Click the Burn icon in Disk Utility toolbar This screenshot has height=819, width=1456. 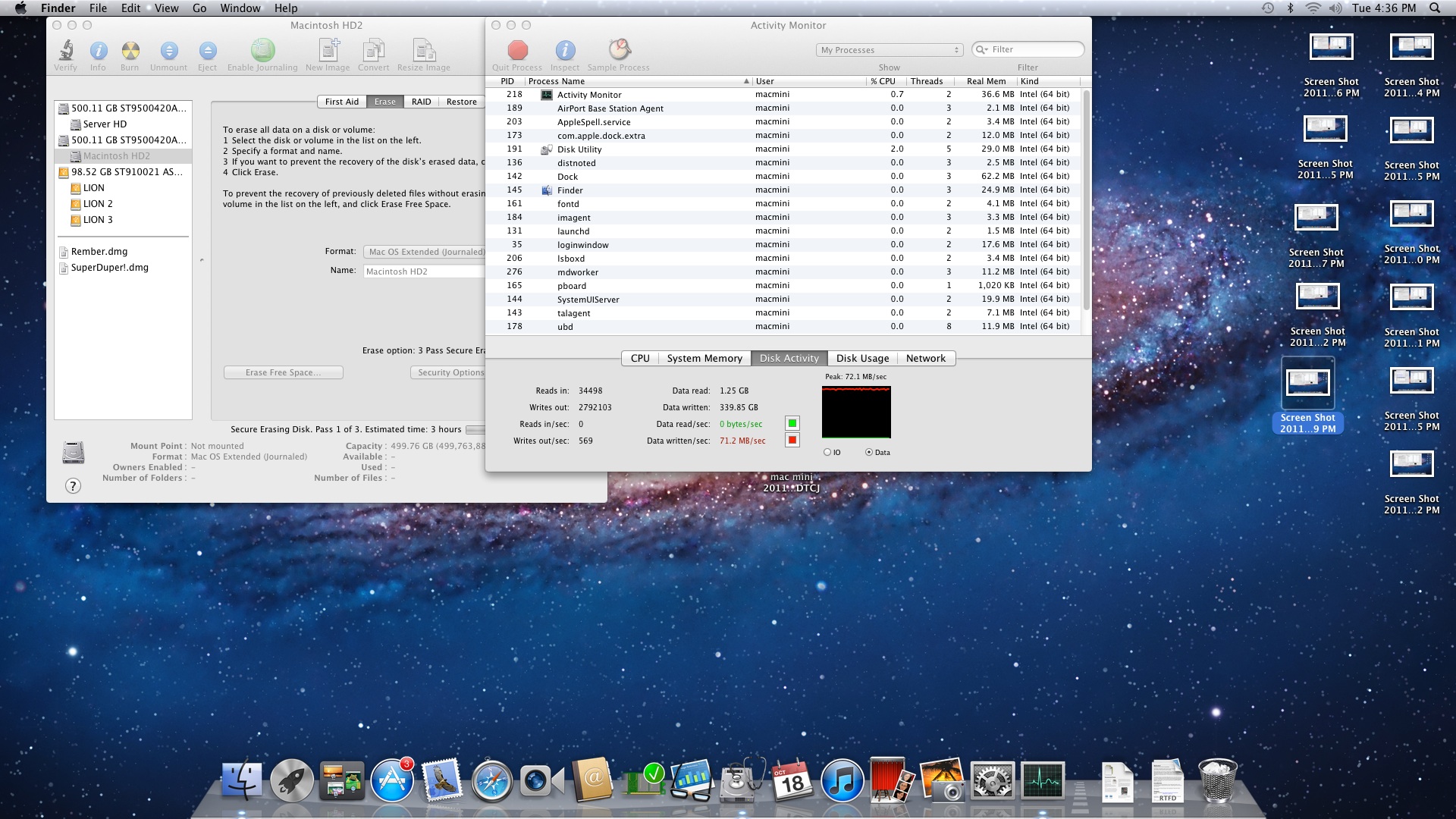pos(130,51)
